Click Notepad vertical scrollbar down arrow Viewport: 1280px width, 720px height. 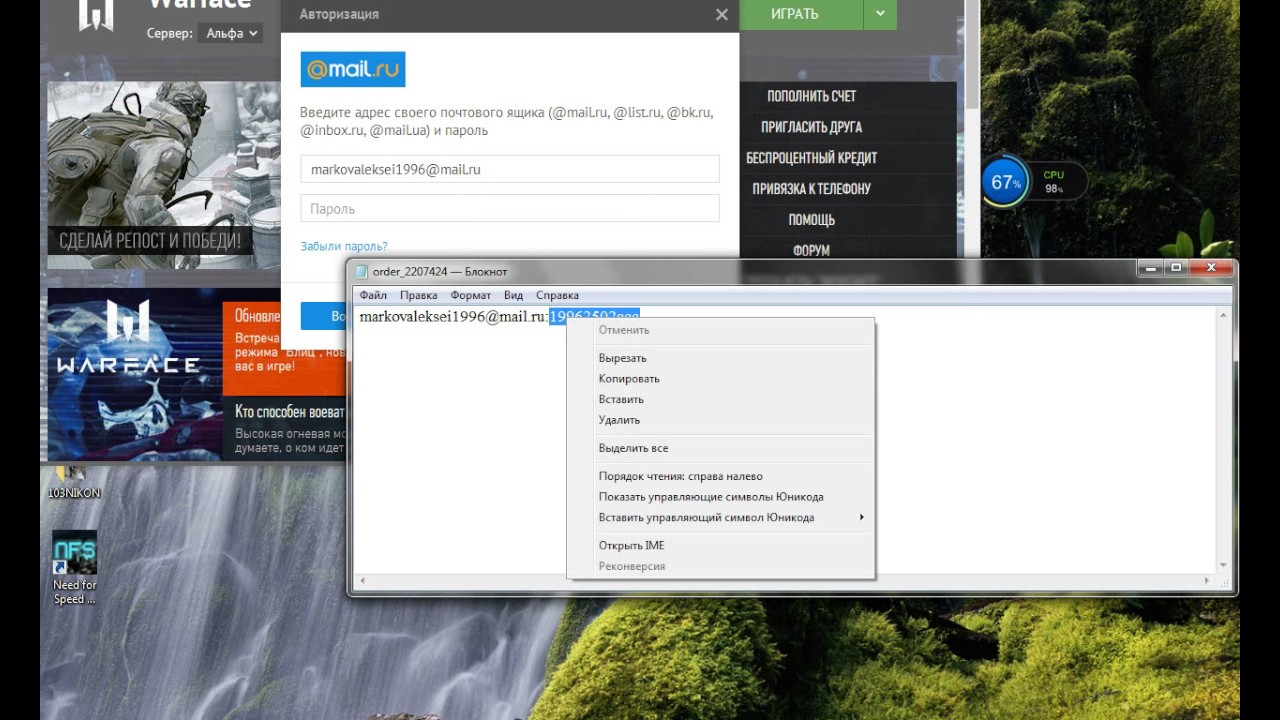click(x=1223, y=566)
